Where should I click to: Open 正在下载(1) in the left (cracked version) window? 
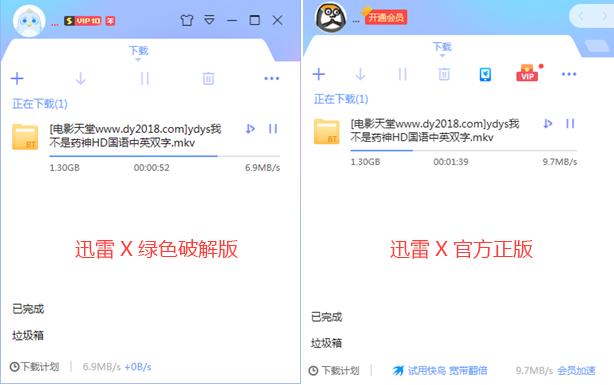pos(40,104)
